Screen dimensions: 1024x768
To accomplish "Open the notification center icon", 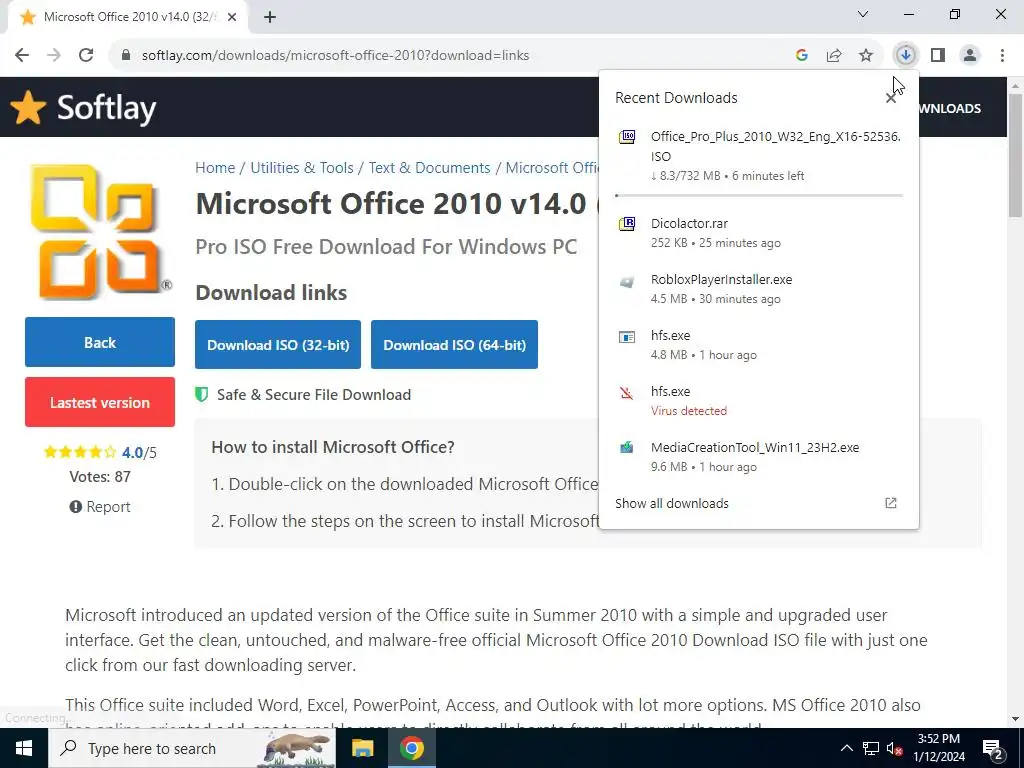I will pyautogui.click(x=993, y=749).
